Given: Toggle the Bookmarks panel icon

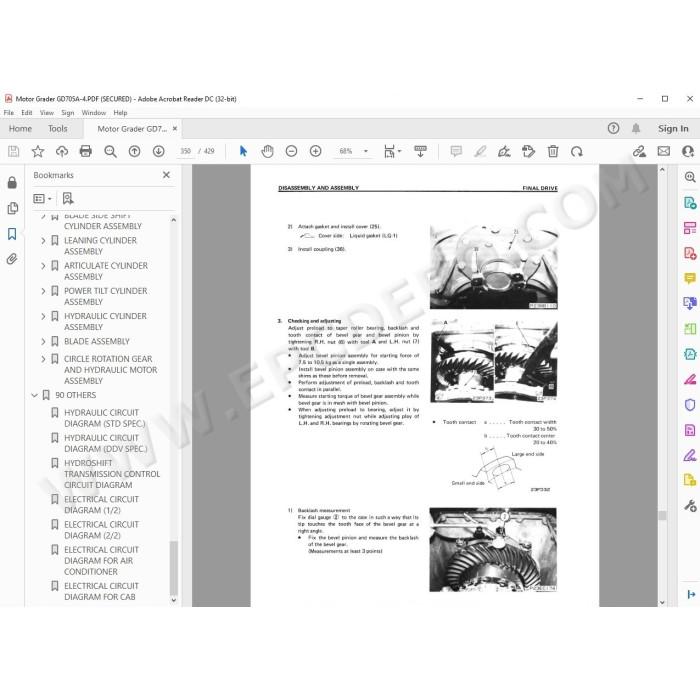Looking at the screenshot, I should [12, 233].
